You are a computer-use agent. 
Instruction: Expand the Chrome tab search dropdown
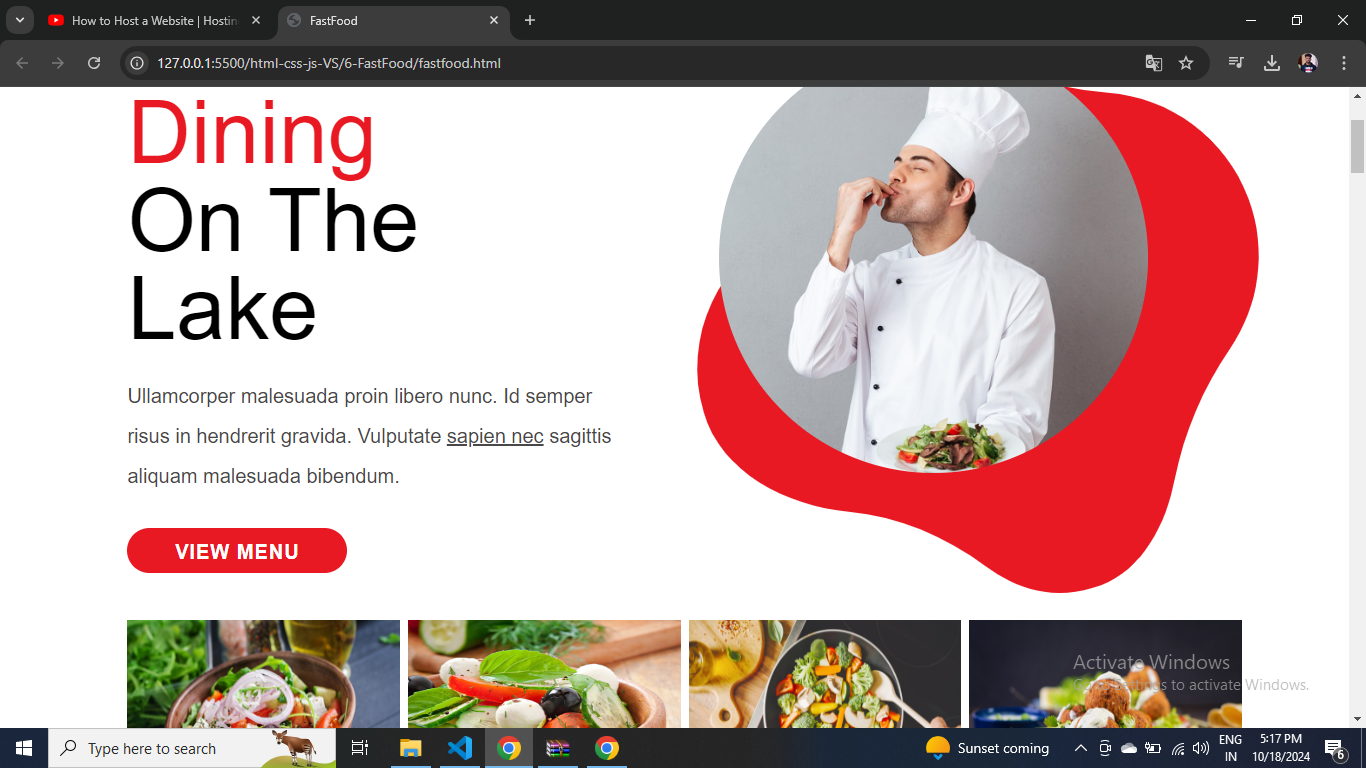coord(19,20)
